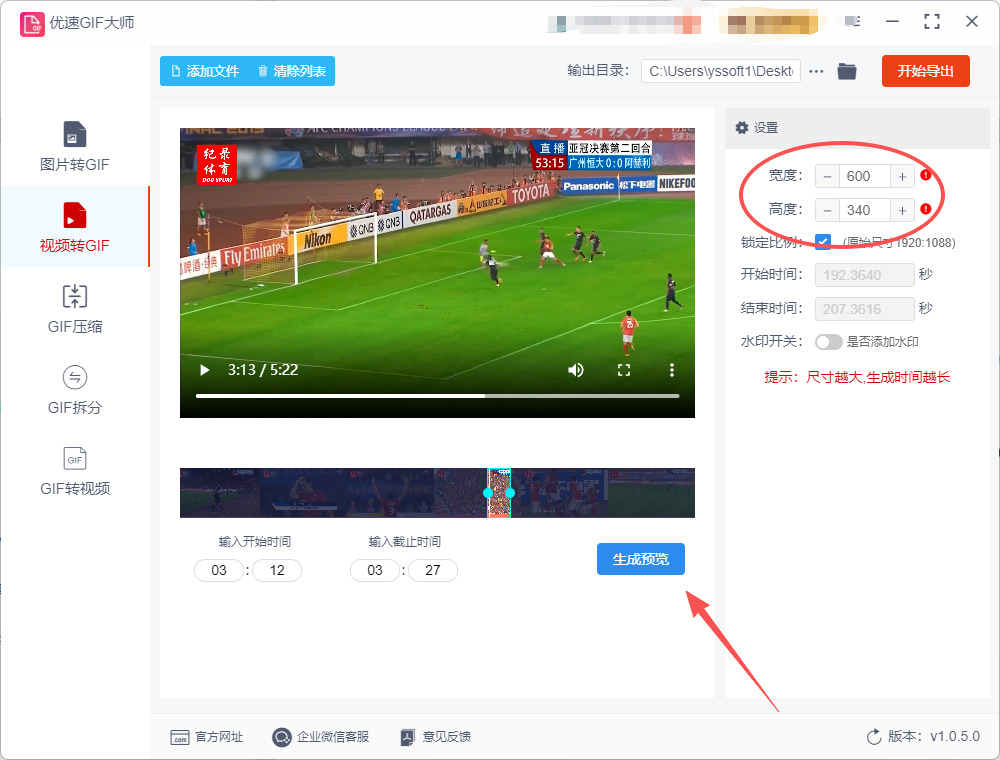The width and height of the screenshot is (1000, 760).
Task: Click the 添加文件 button
Action: [x=205, y=71]
